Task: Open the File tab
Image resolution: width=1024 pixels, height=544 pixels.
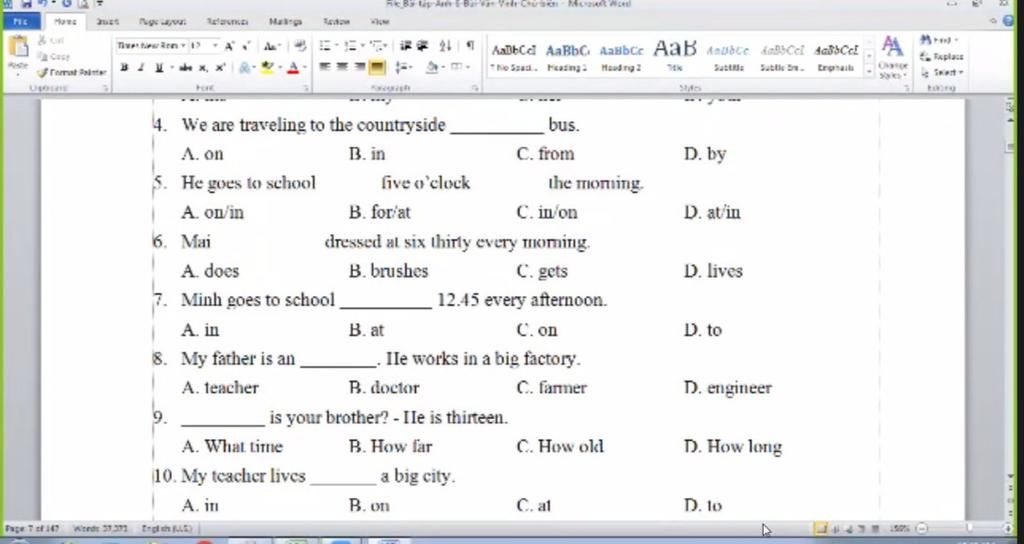Action: pyautogui.click(x=21, y=22)
